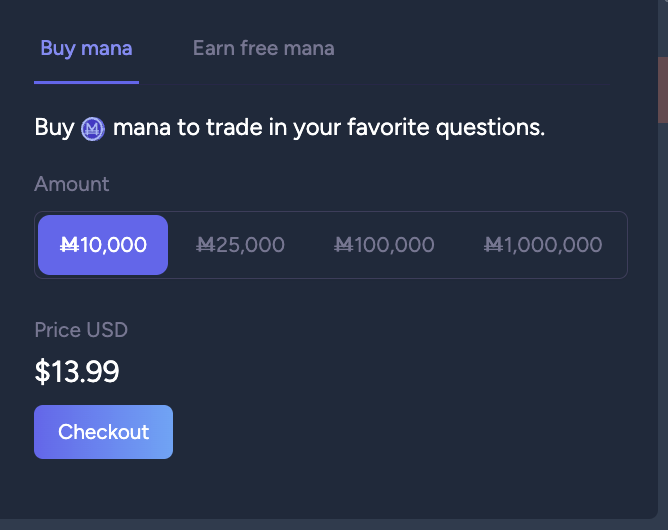The width and height of the screenshot is (668, 530).
Task: Click the blue underline under Buy mana
Action: click(86, 82)
